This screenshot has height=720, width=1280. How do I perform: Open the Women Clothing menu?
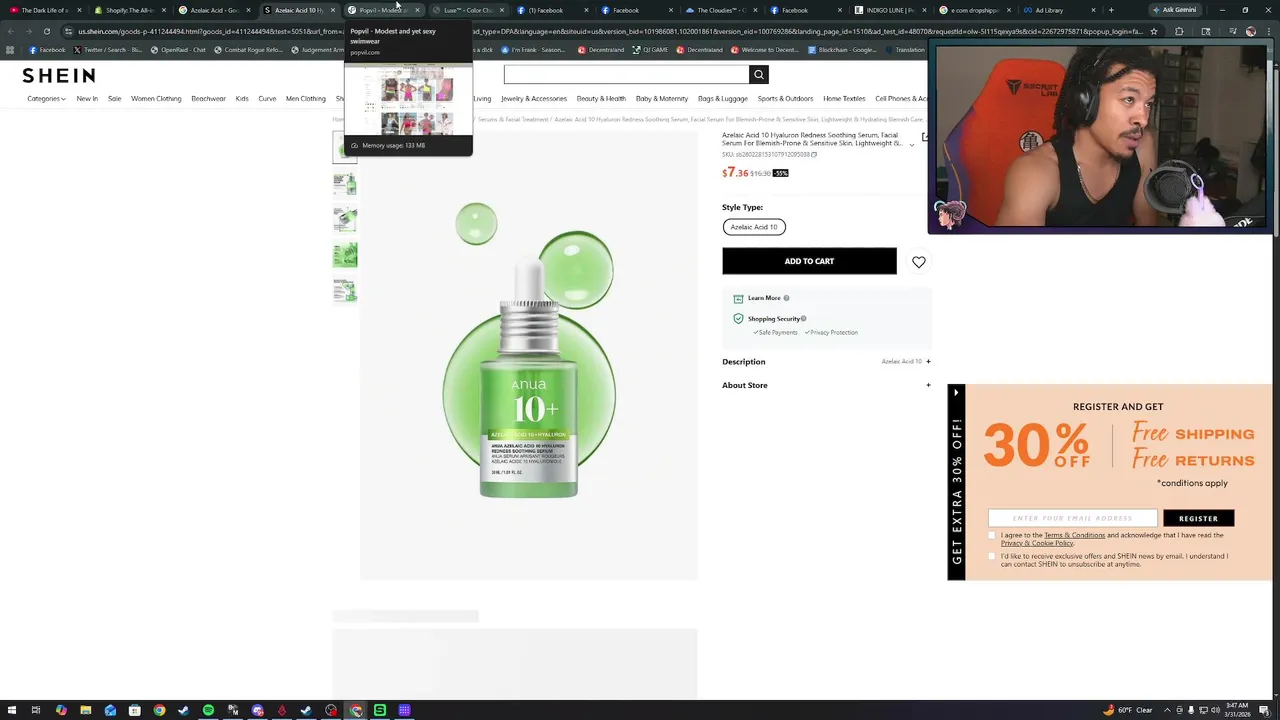(156, 99)
